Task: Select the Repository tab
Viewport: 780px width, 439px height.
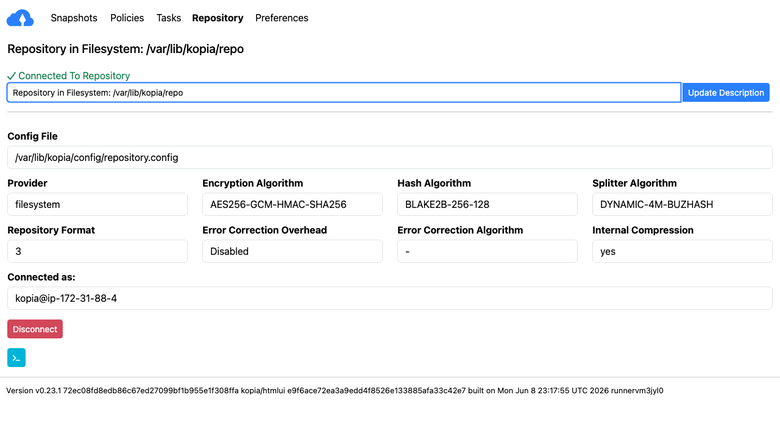Action: pos(217,18)
